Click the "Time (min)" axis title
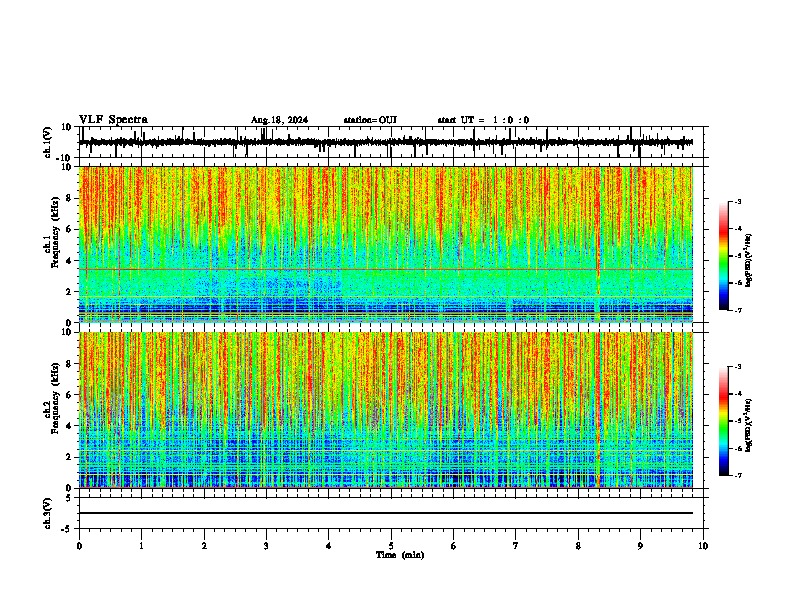Viewport: 792px width, 612px height. pos(400,555)
